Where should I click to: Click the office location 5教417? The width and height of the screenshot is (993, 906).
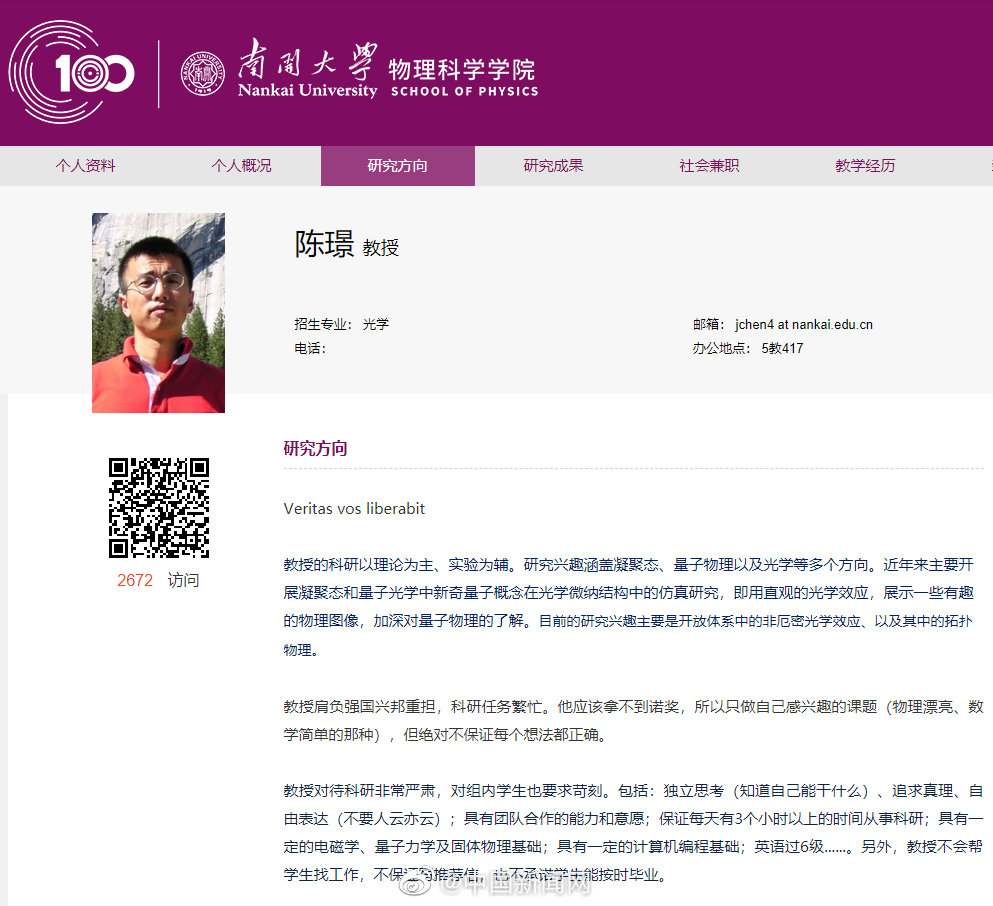click(x=782, y=348)
